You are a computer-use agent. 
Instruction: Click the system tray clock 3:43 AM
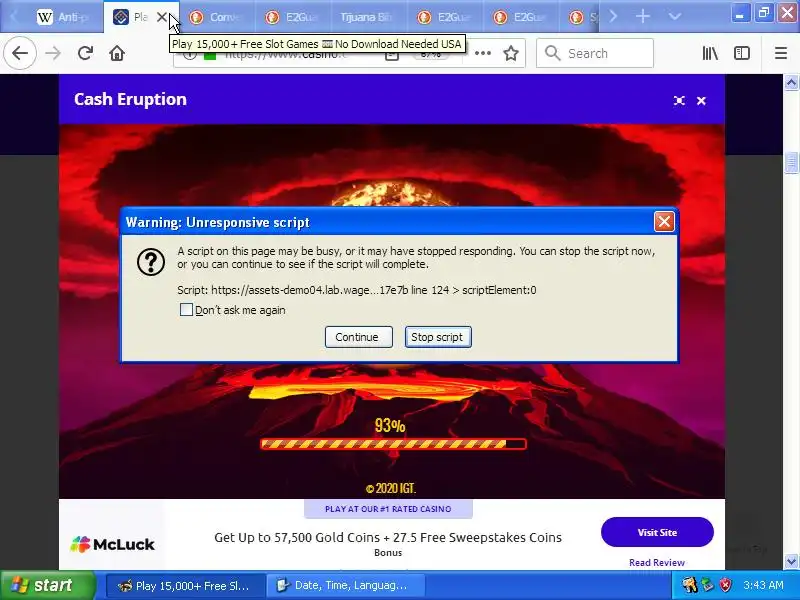point(763,585)
